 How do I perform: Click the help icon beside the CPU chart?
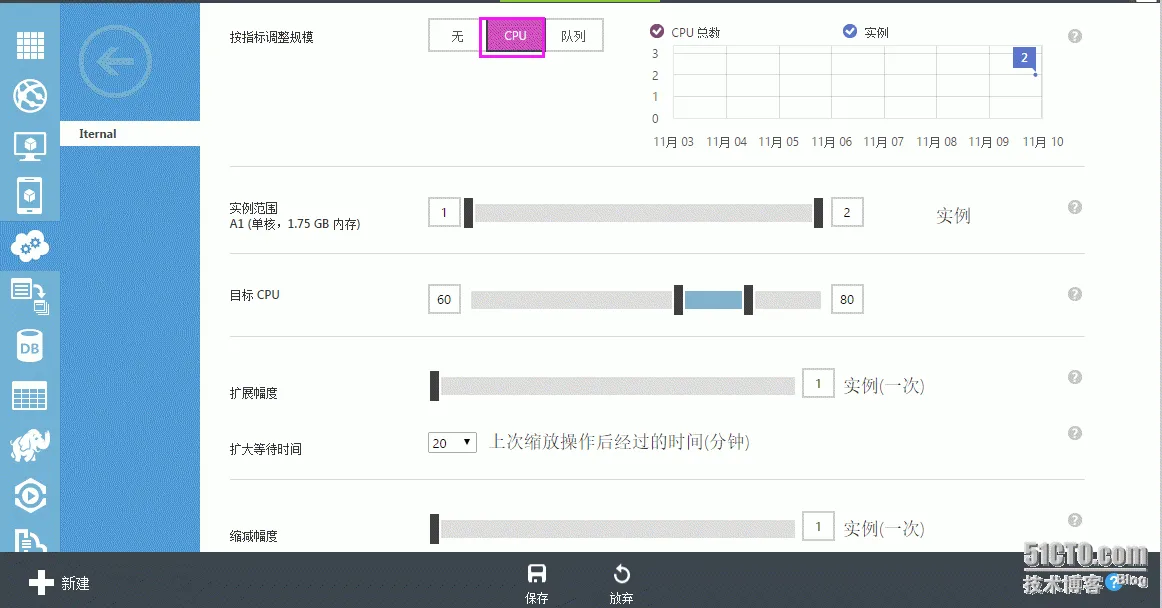tap(1075, 36)
